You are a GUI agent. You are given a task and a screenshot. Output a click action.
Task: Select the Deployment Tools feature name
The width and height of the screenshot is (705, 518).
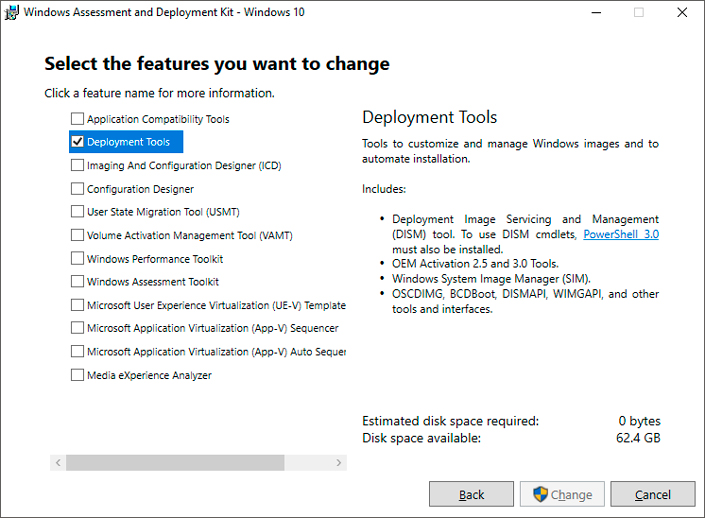129,142
